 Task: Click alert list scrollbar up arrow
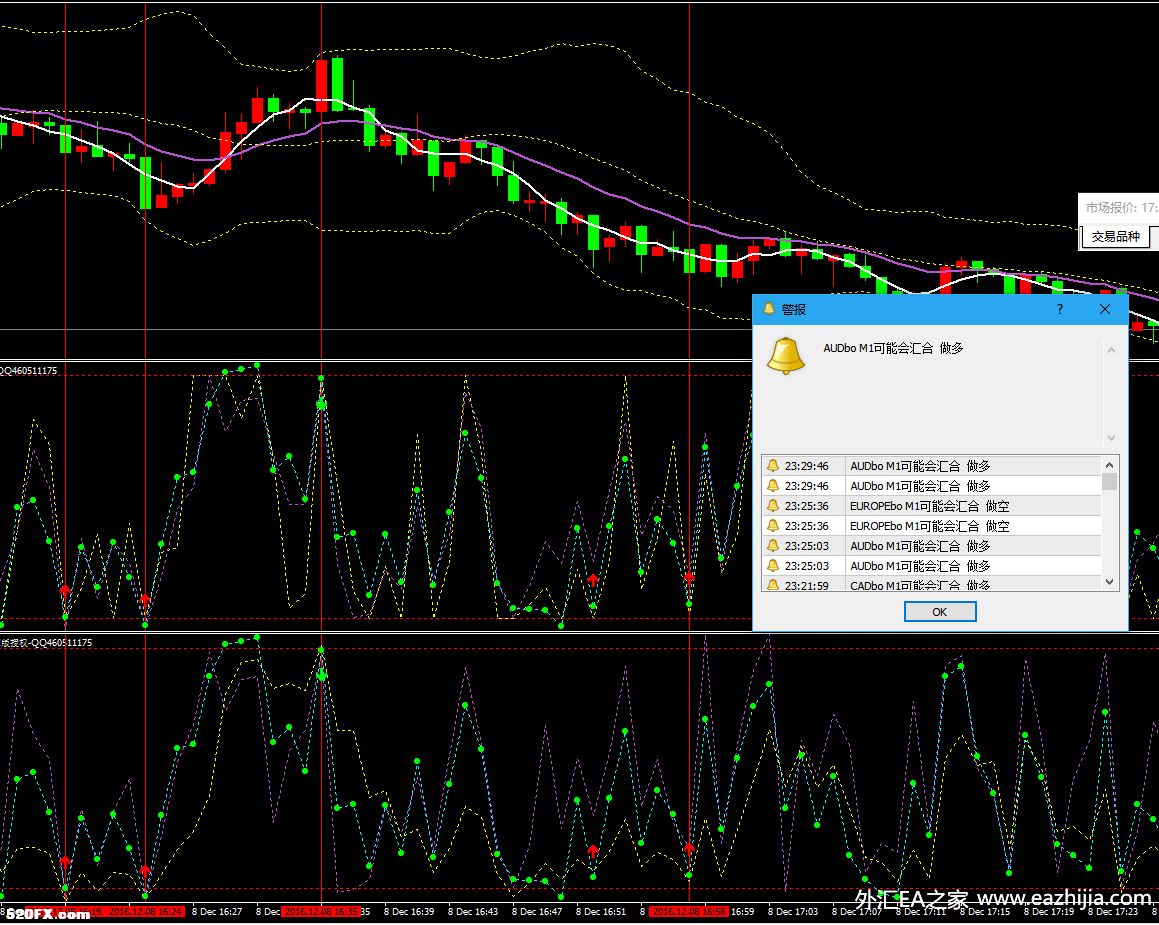coord(1109,464)
